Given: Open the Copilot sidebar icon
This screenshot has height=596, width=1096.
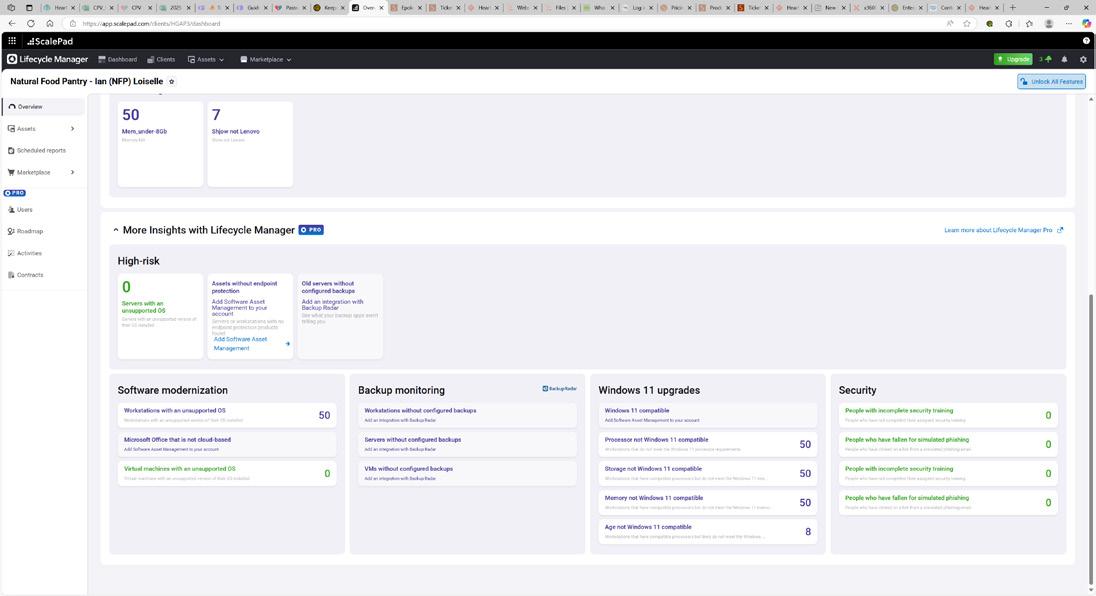Looking at the screenshot, I should click(1086, 23).
